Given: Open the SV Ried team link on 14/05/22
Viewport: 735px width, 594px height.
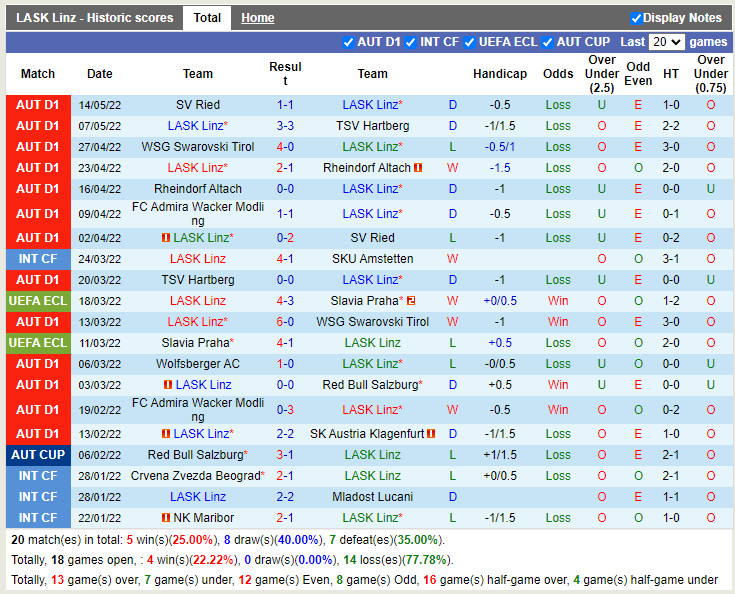Looking at the screenshot, I should (198, 105).
